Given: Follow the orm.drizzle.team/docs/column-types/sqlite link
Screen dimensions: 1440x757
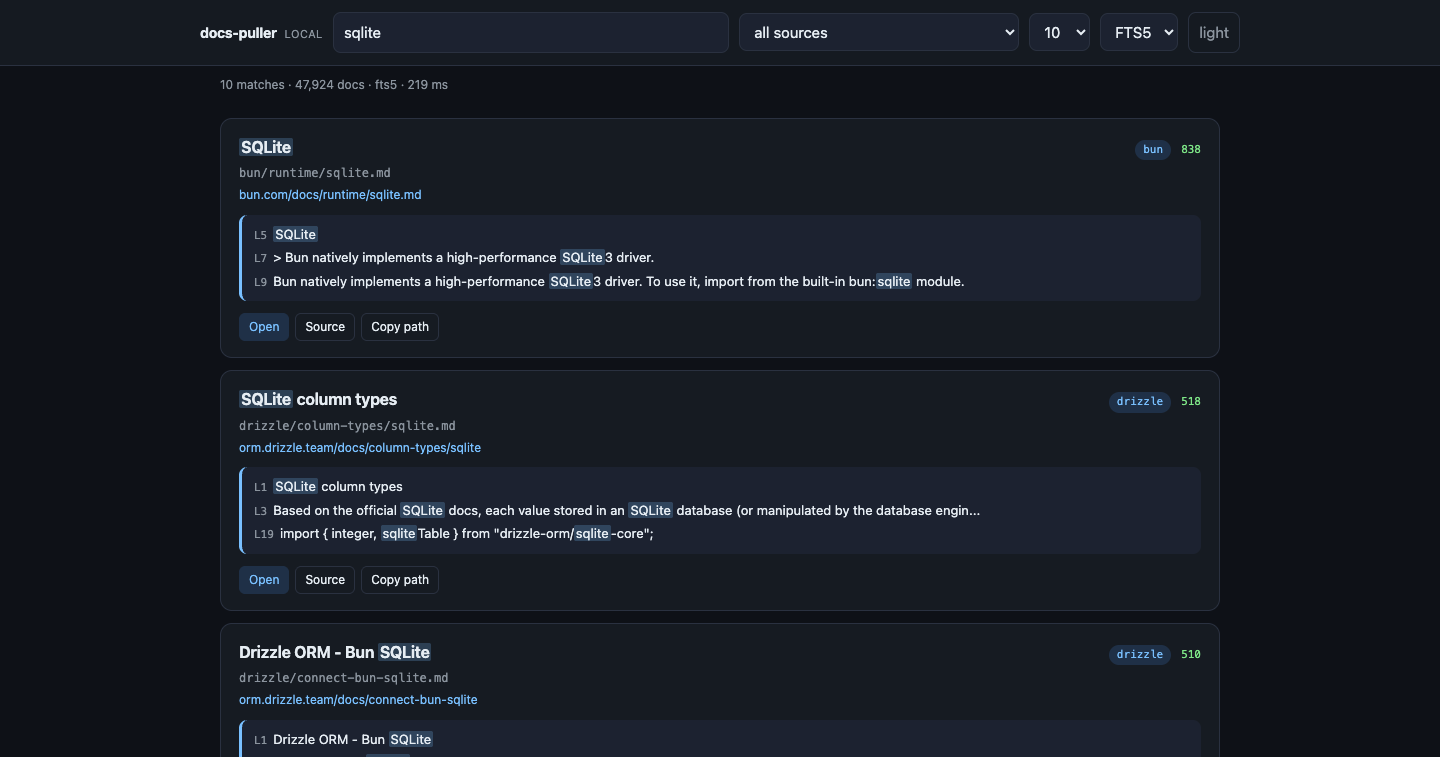Looking at the screenshot, I should (x=360, y=448).
